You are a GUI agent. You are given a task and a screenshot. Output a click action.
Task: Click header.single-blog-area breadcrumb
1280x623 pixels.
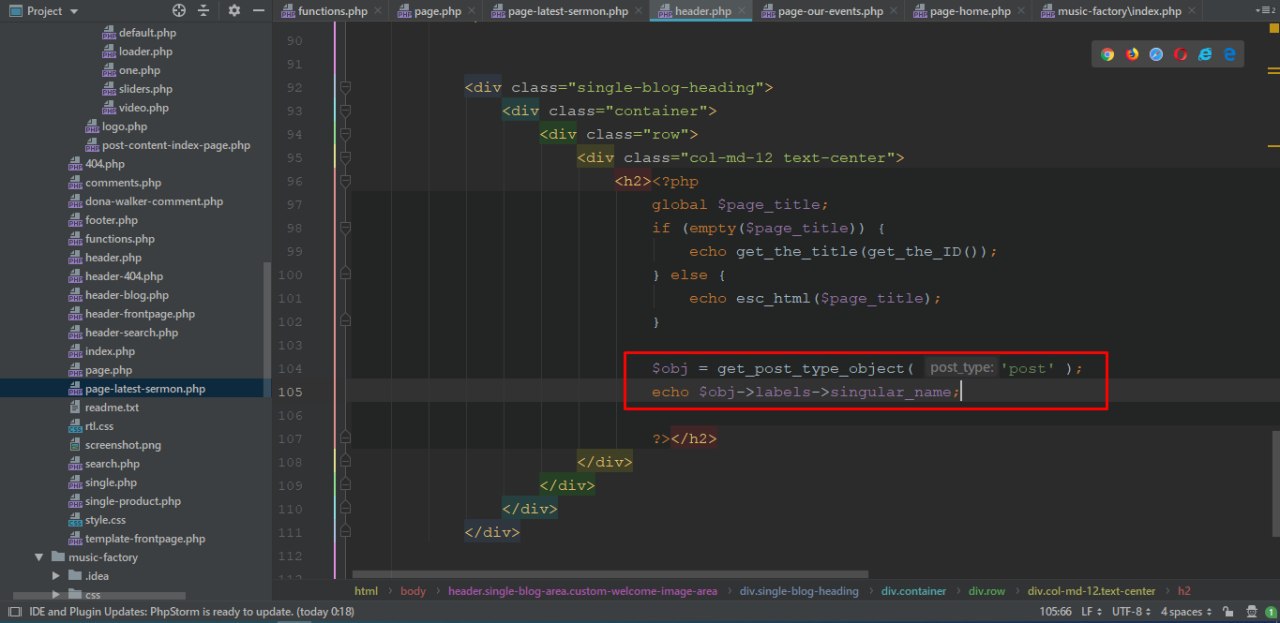coord(583,591)
